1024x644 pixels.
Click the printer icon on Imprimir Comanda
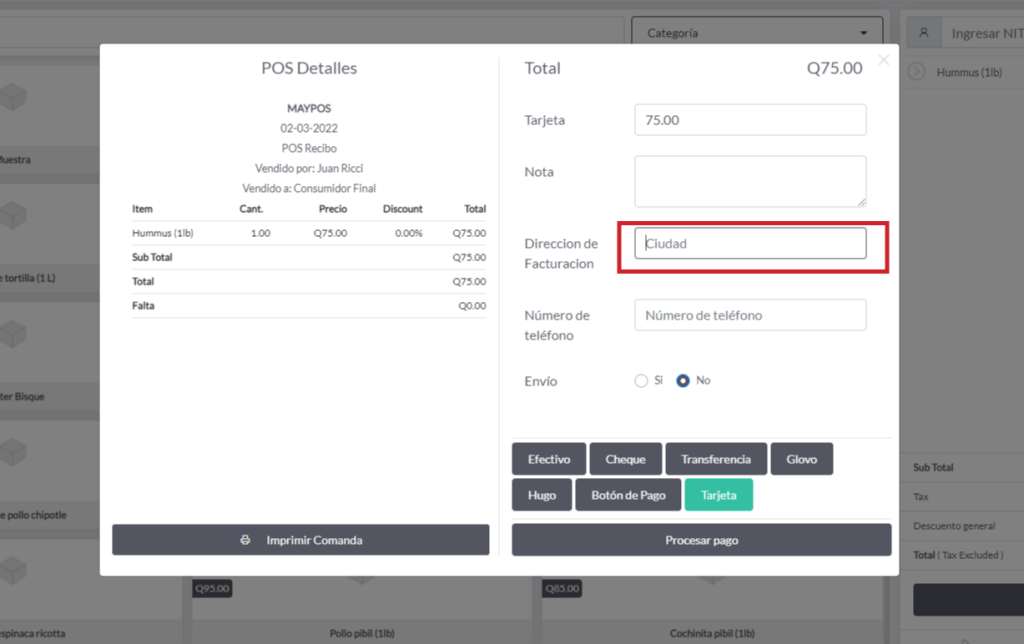pyautogui.click(x=246, y=540)
